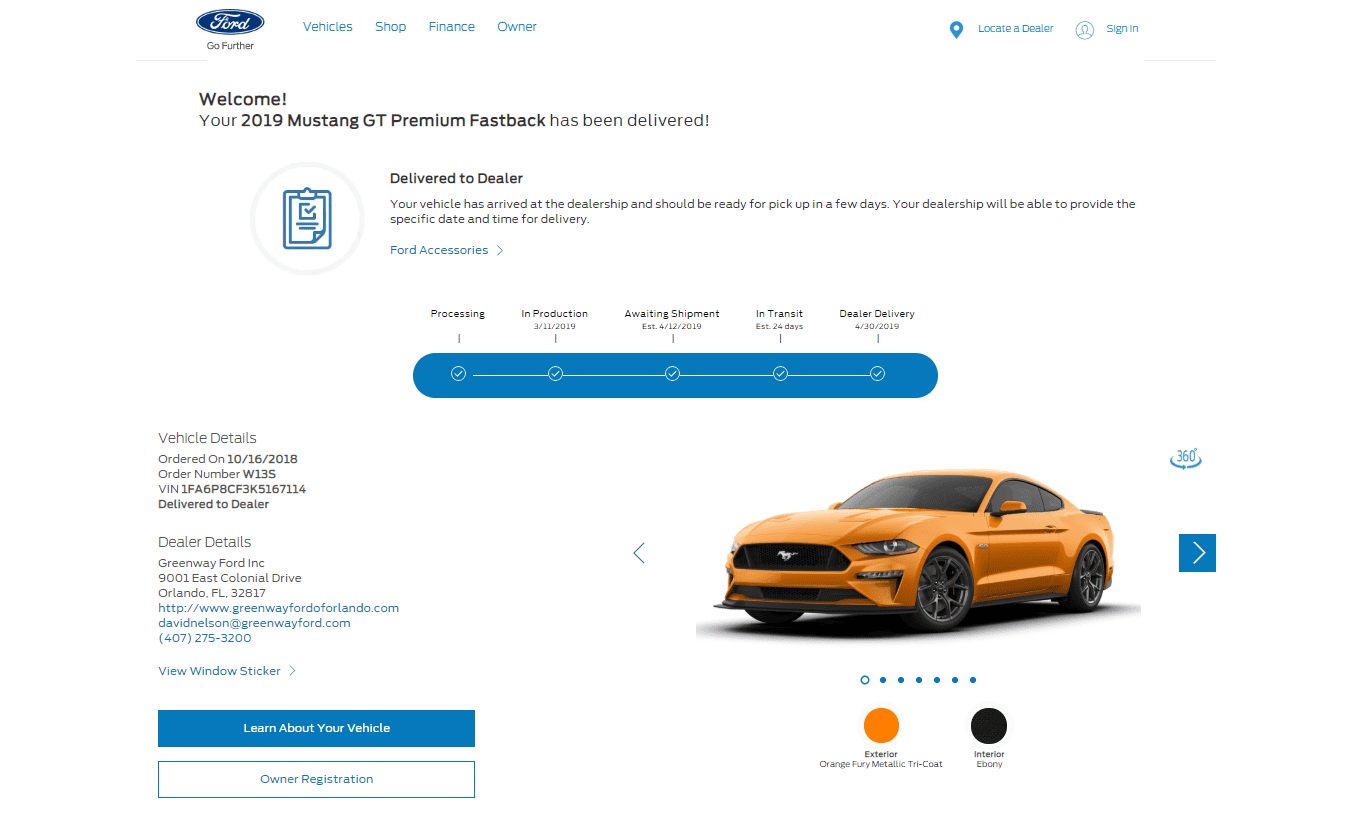Click the Sign In link

tap(1123, 29)
